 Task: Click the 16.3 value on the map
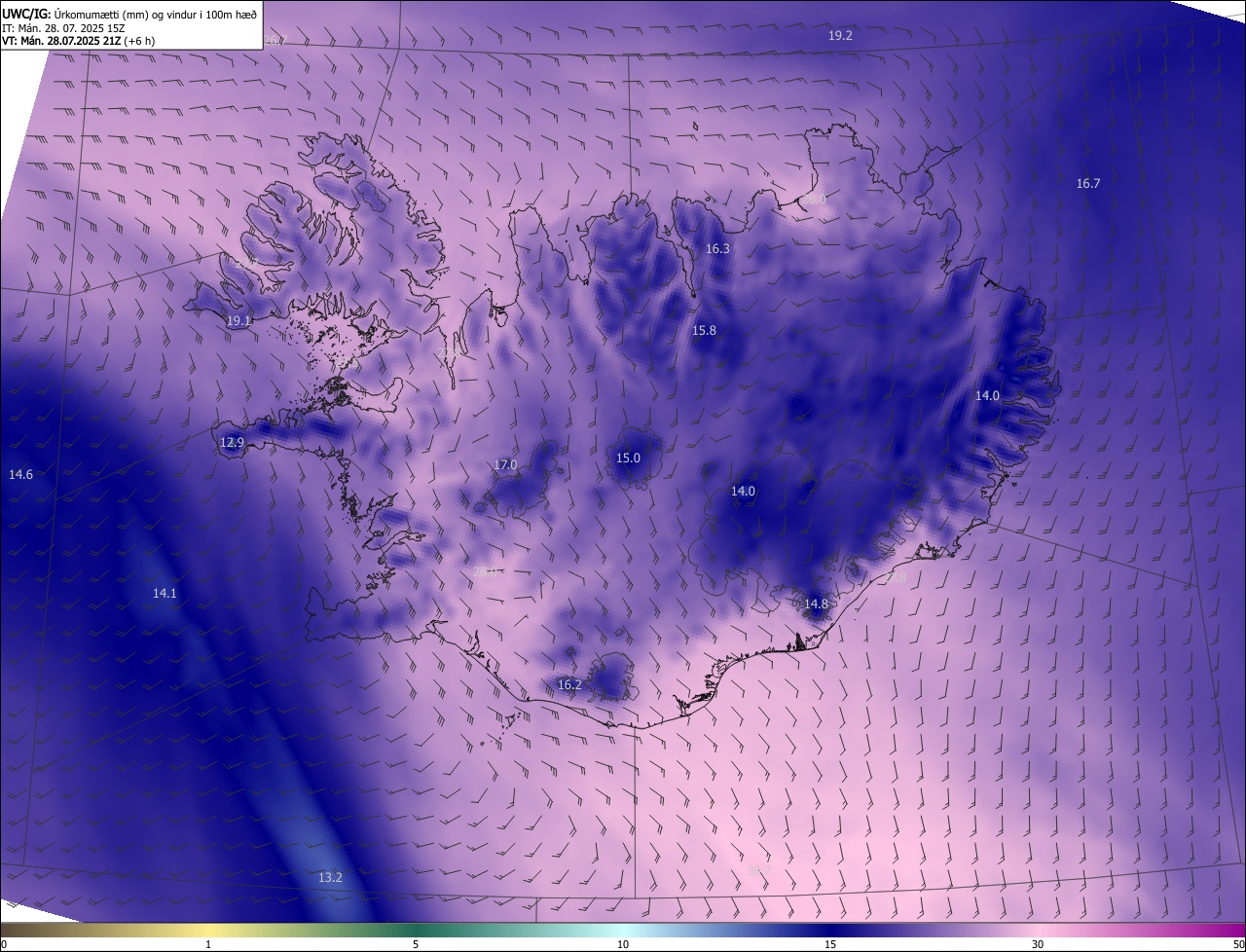[717, 248]
